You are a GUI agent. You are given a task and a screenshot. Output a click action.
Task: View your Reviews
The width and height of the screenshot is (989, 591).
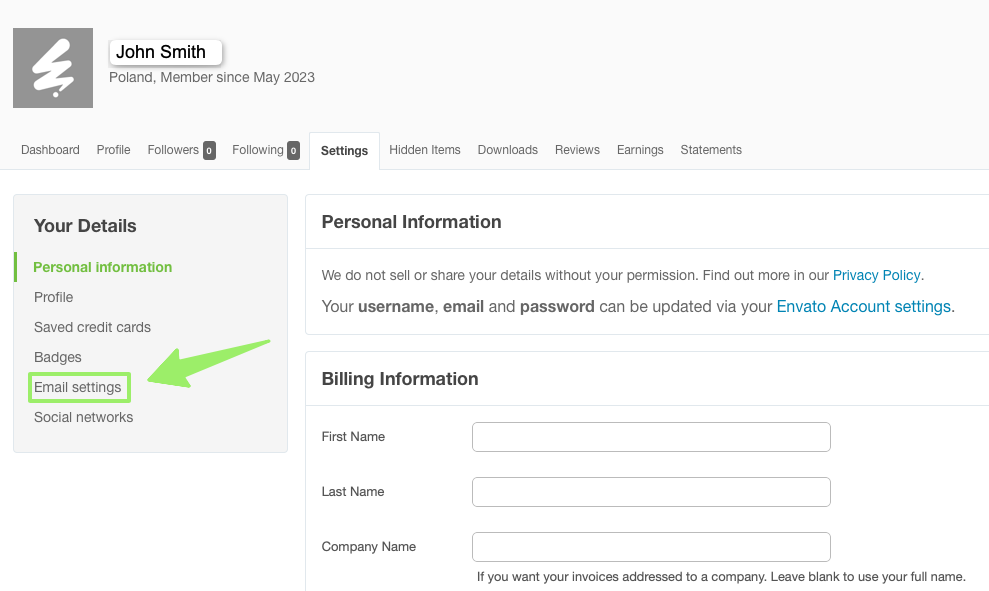577,149
